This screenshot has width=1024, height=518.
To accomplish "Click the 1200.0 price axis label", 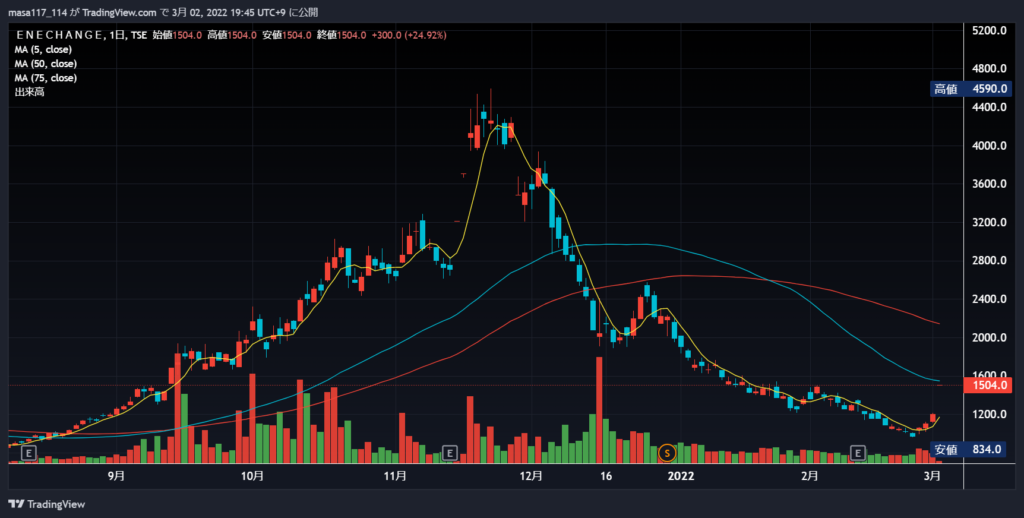I will coord(989,415).
